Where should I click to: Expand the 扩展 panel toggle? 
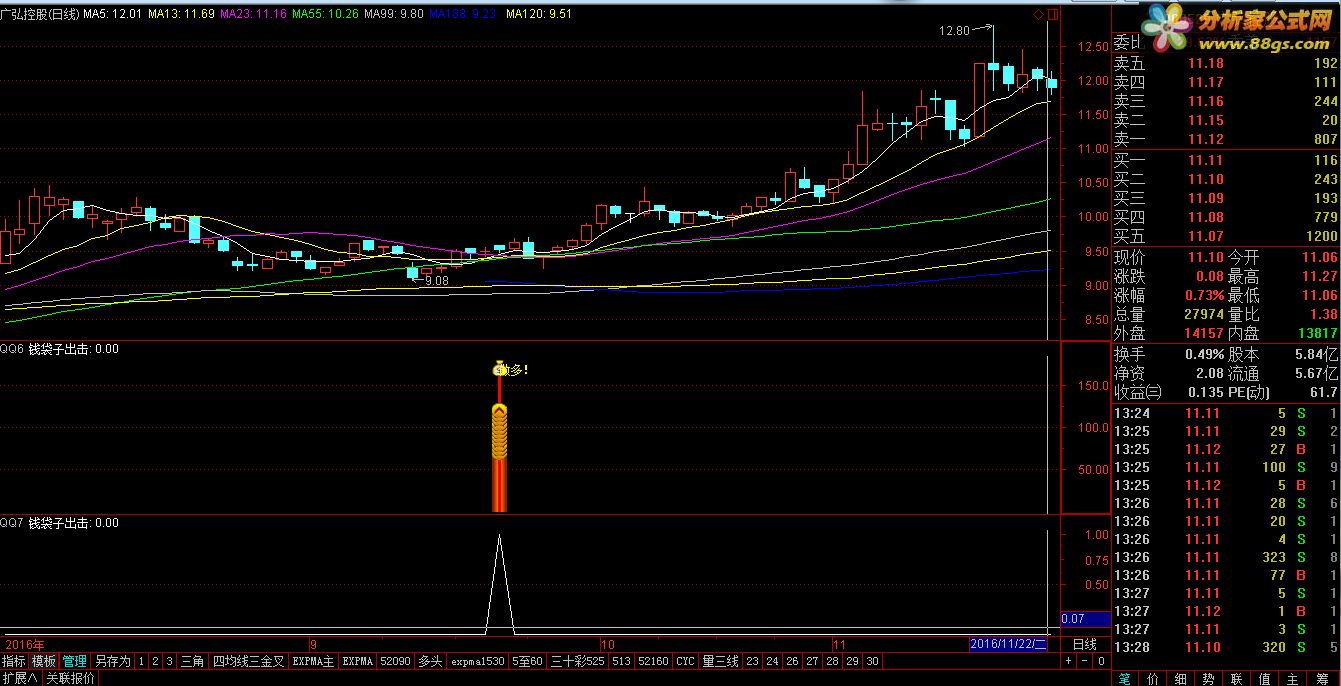19,677
